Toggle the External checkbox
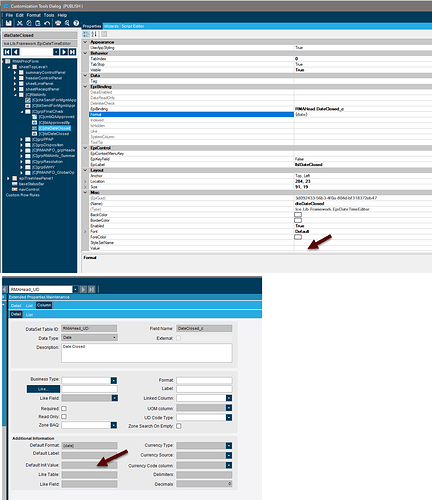The height and width of the screenshot is (500, 432). click(x=179, y=338)
